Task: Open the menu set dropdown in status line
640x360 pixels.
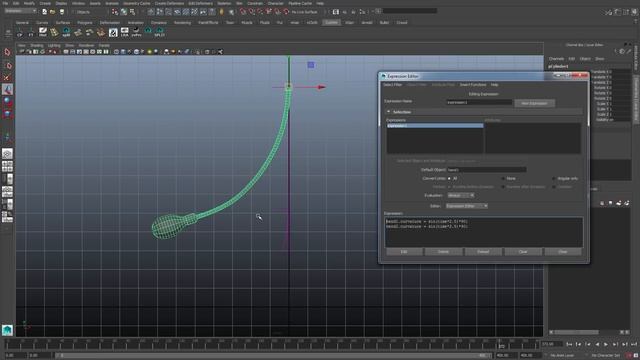Action: tap(20, 11)
